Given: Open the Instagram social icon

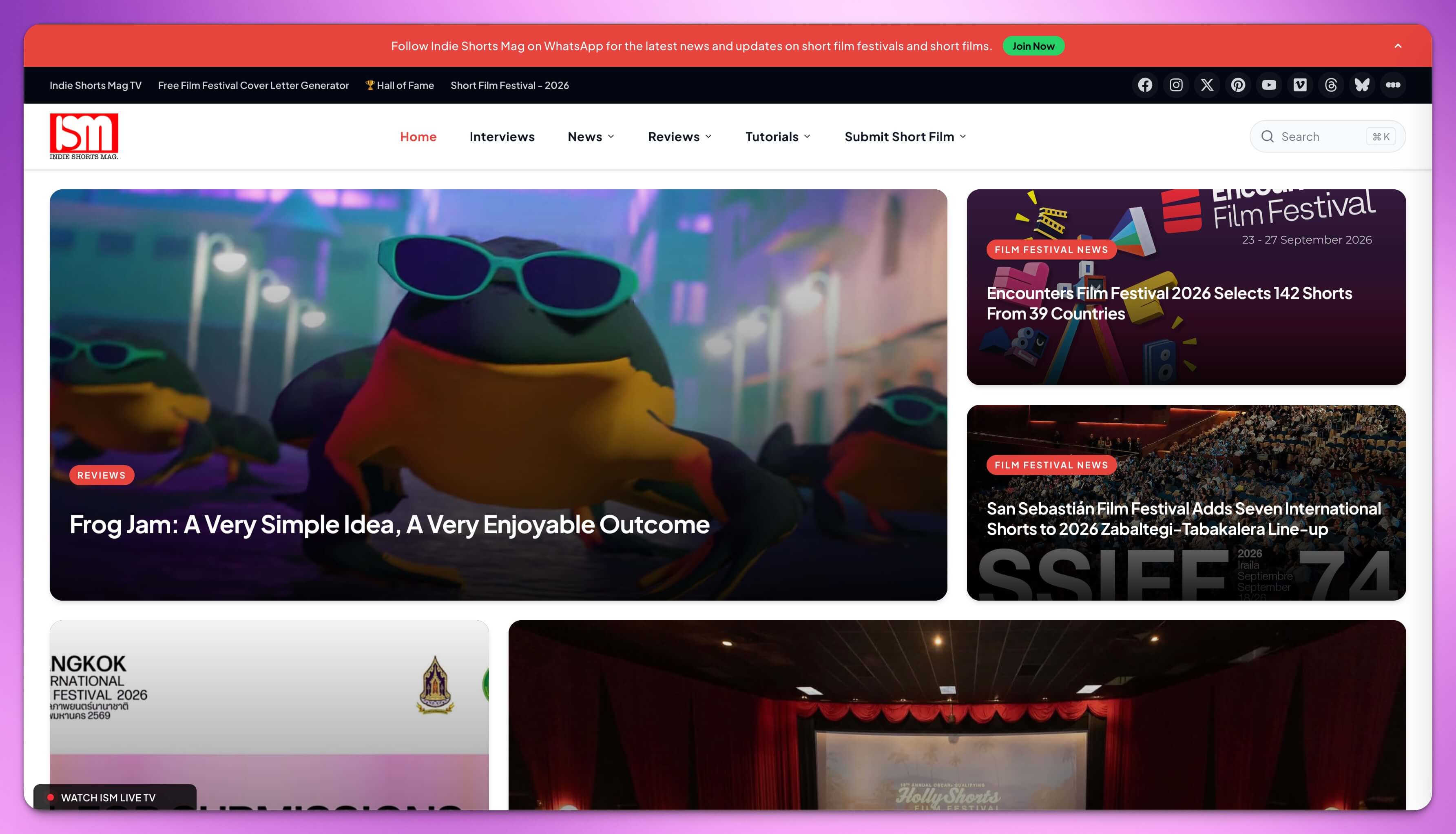Looking at the screenshot, I should pos(1175,85).
